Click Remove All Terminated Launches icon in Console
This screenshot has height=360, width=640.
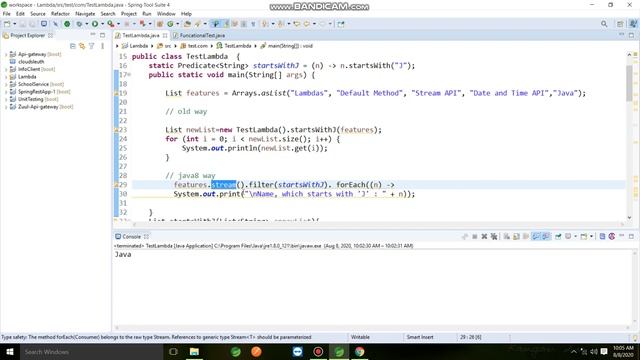point(494,236)
